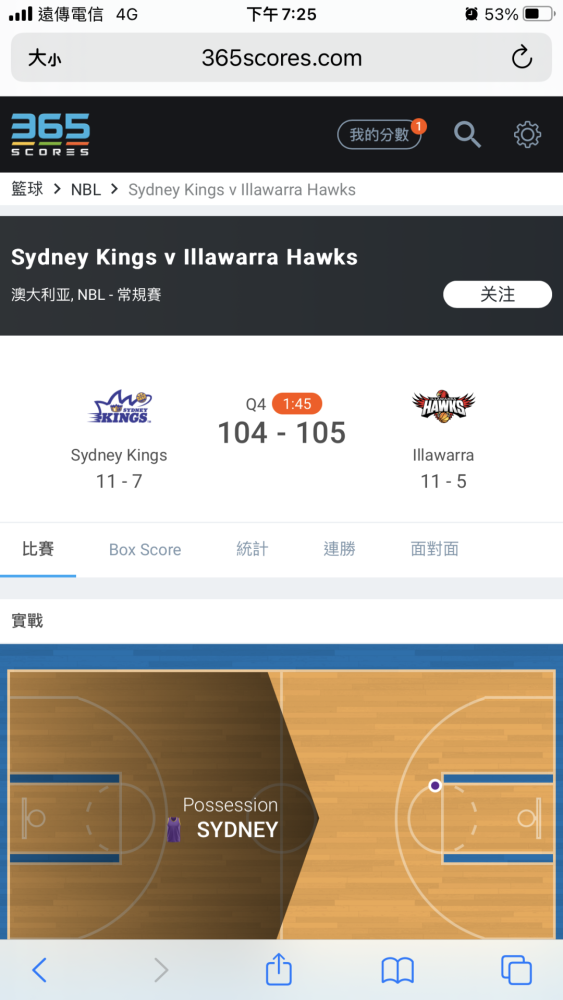Image resolution: width=563 pixels, height=1000 pixels.
Task: Open the 連勝 tab
Action: [x=339, y=549]
